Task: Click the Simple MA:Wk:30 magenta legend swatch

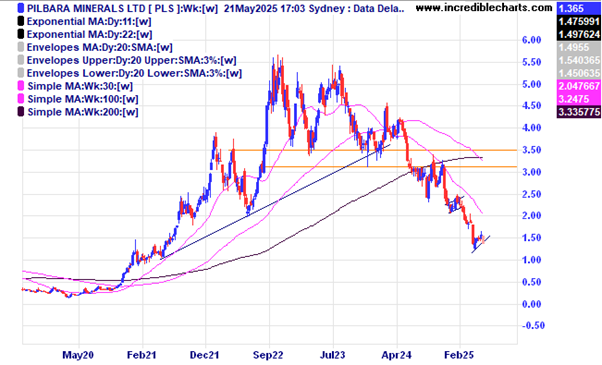Action: click(21, 86)
